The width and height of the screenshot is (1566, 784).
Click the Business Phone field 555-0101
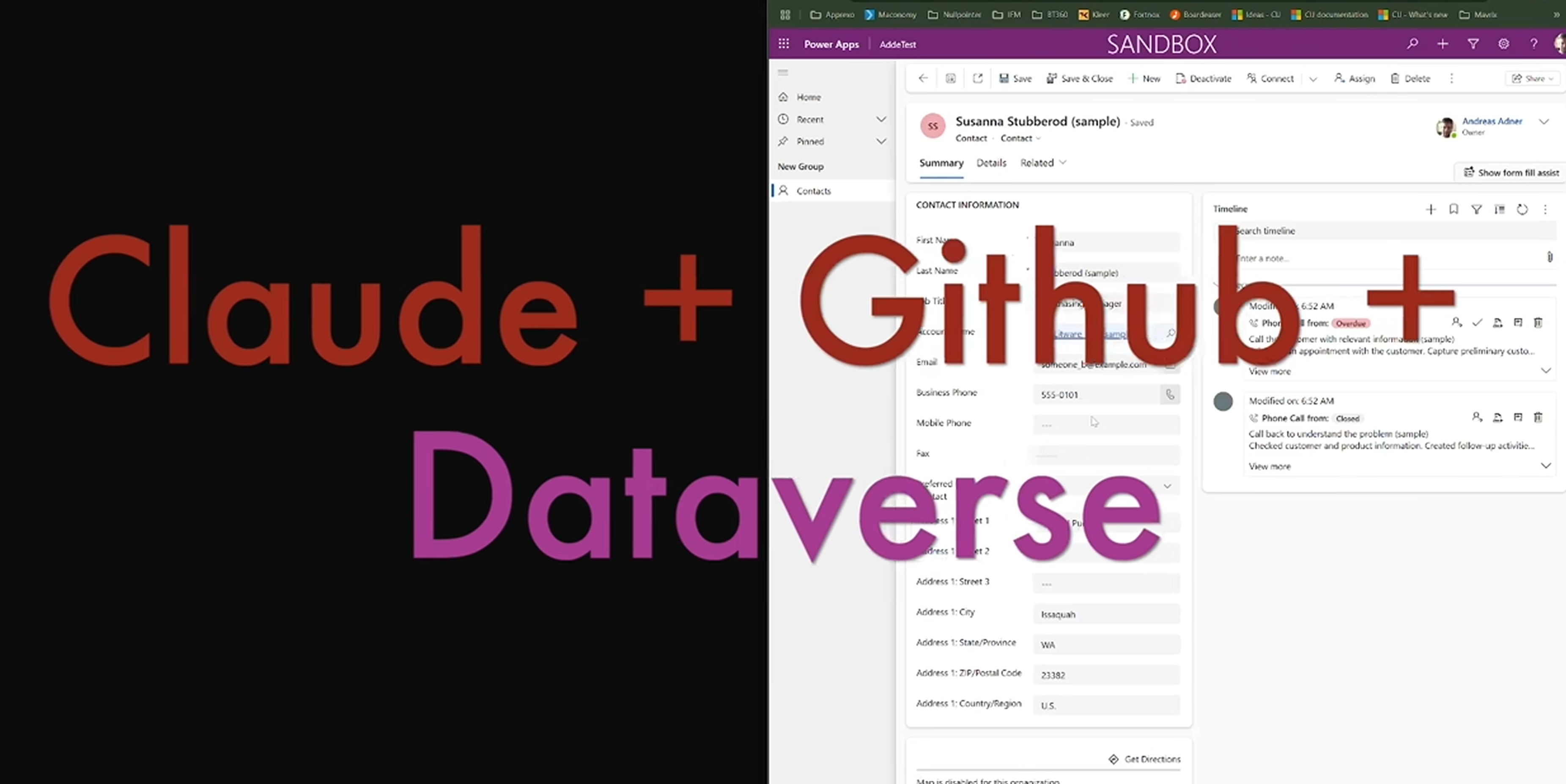click(1097, 394)
